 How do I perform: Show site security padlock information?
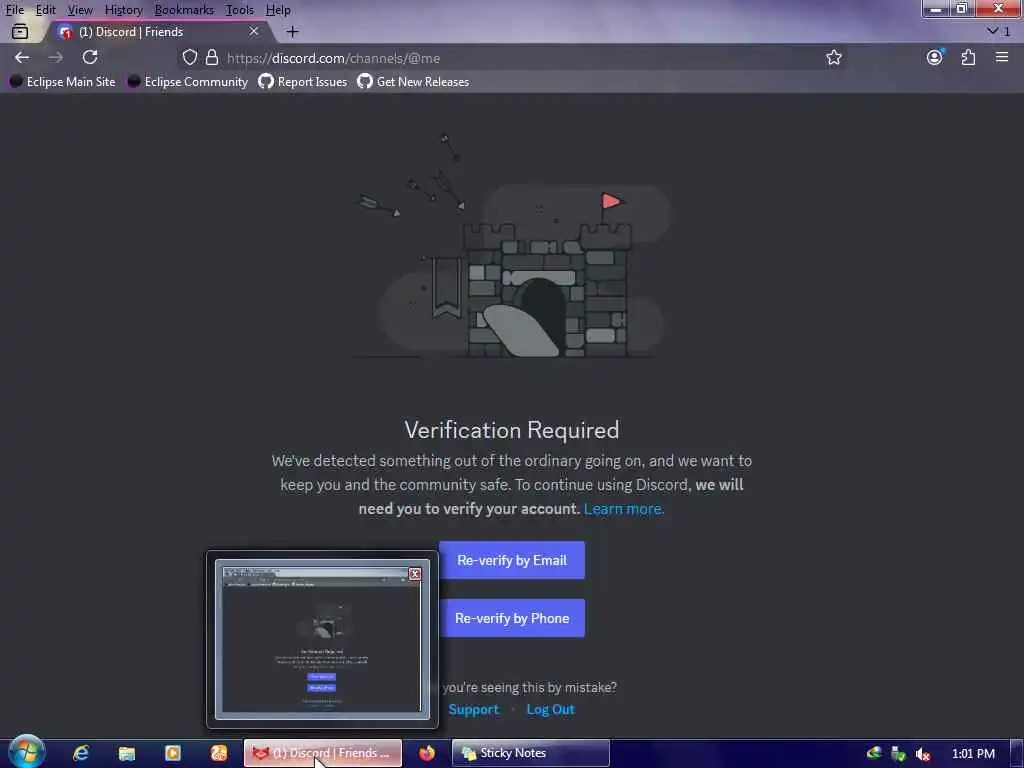[x=212, y=57]
